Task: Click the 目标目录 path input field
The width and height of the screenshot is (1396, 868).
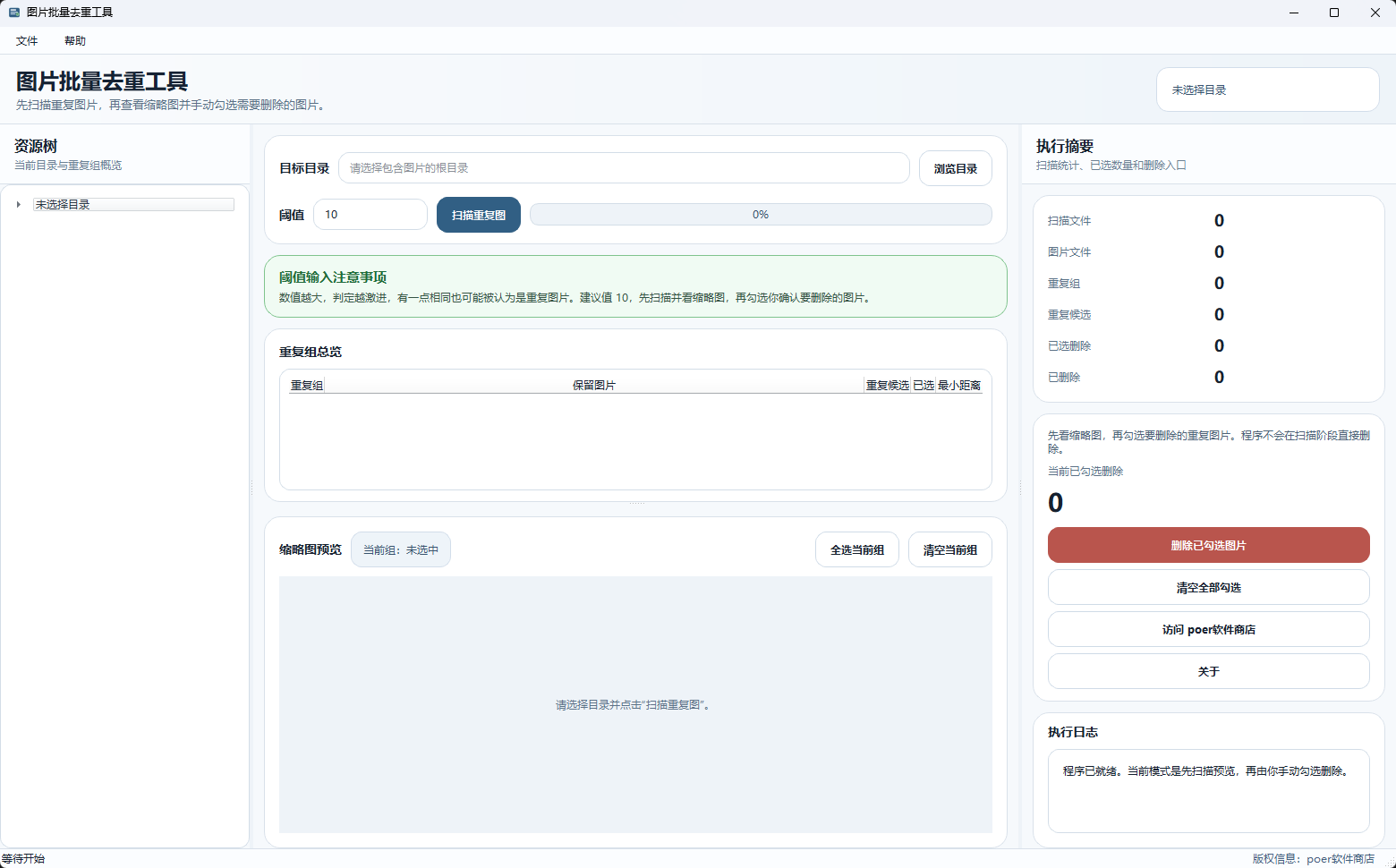Action: 624,168
